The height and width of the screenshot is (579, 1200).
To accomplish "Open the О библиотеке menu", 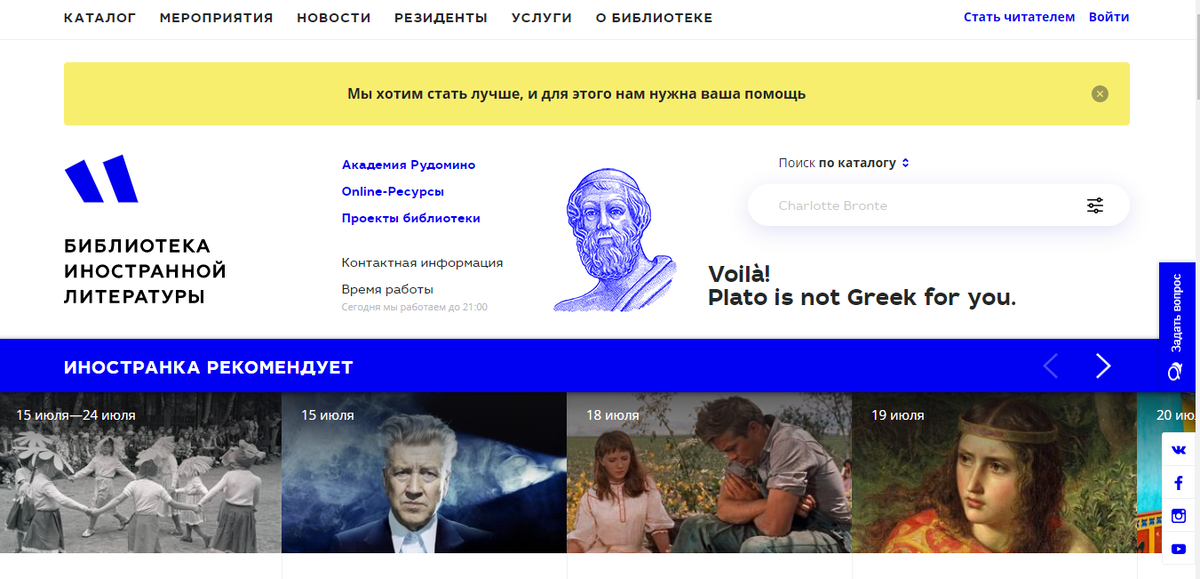I will click(x=654, y=18).
